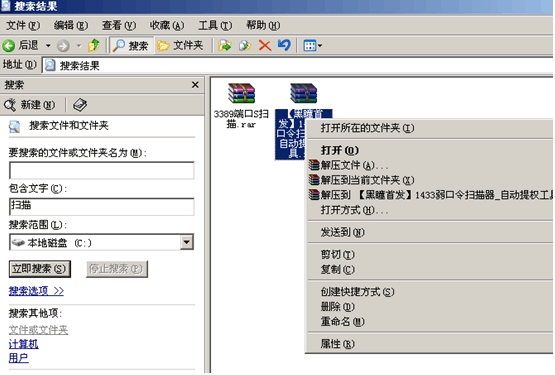
Task: Click the 搜索结果 address bar field
Action: (x=297, y=66)
